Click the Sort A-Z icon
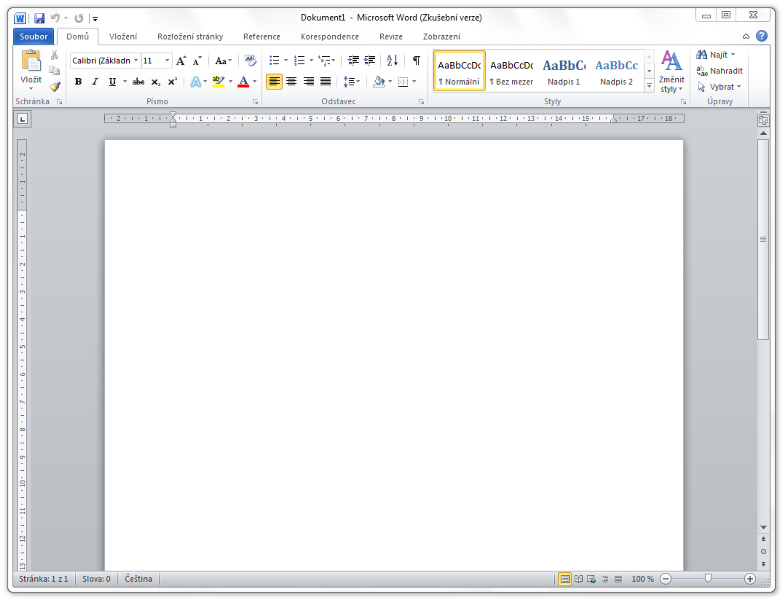The image size is (783, 600). click(392, 60)
